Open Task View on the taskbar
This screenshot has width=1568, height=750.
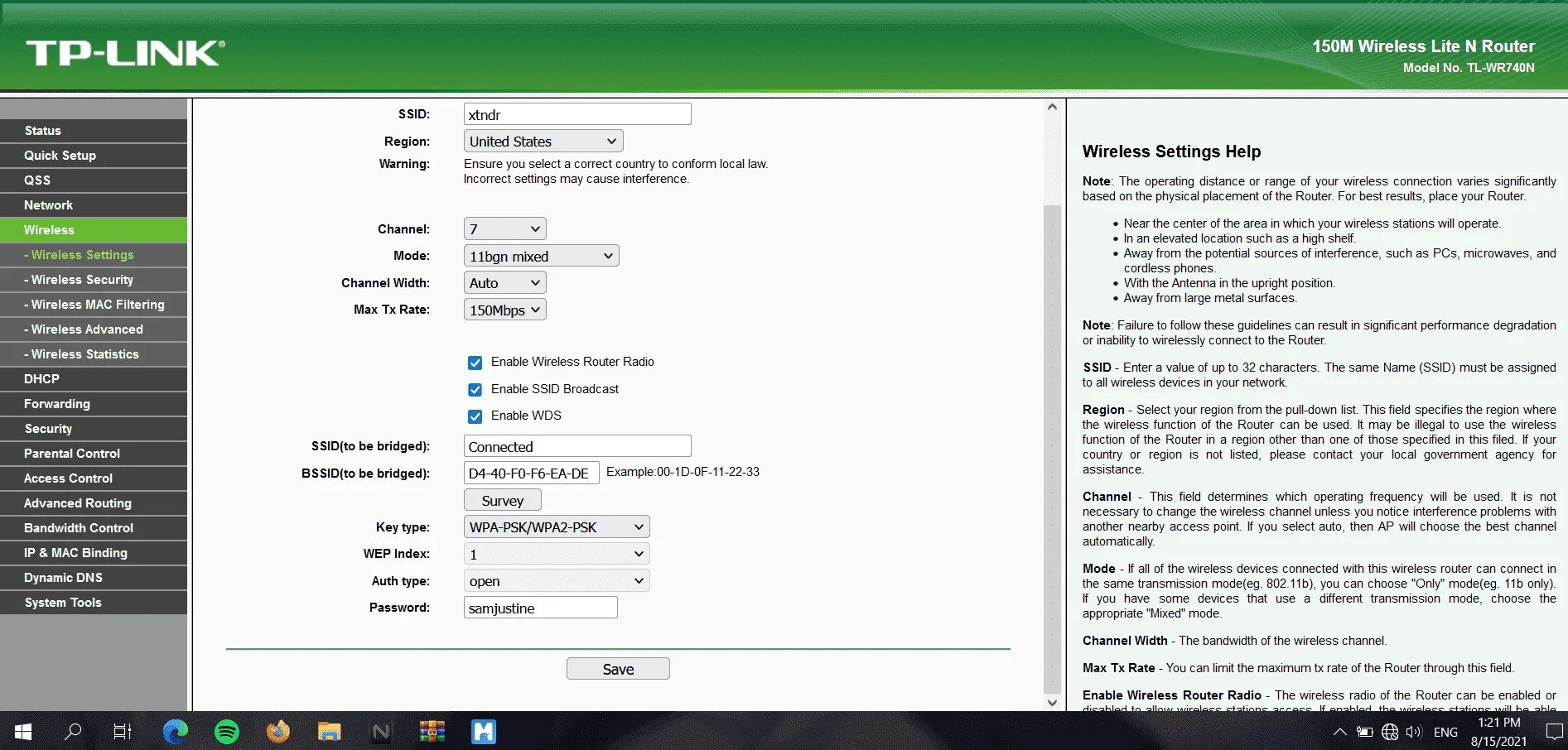[123, 731]
